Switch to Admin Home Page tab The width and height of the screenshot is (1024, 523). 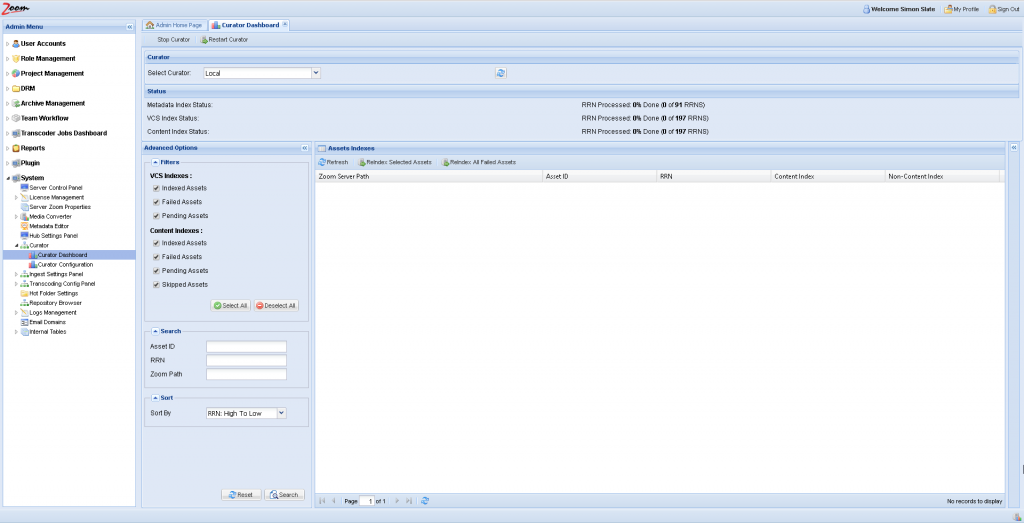point(174,24)
